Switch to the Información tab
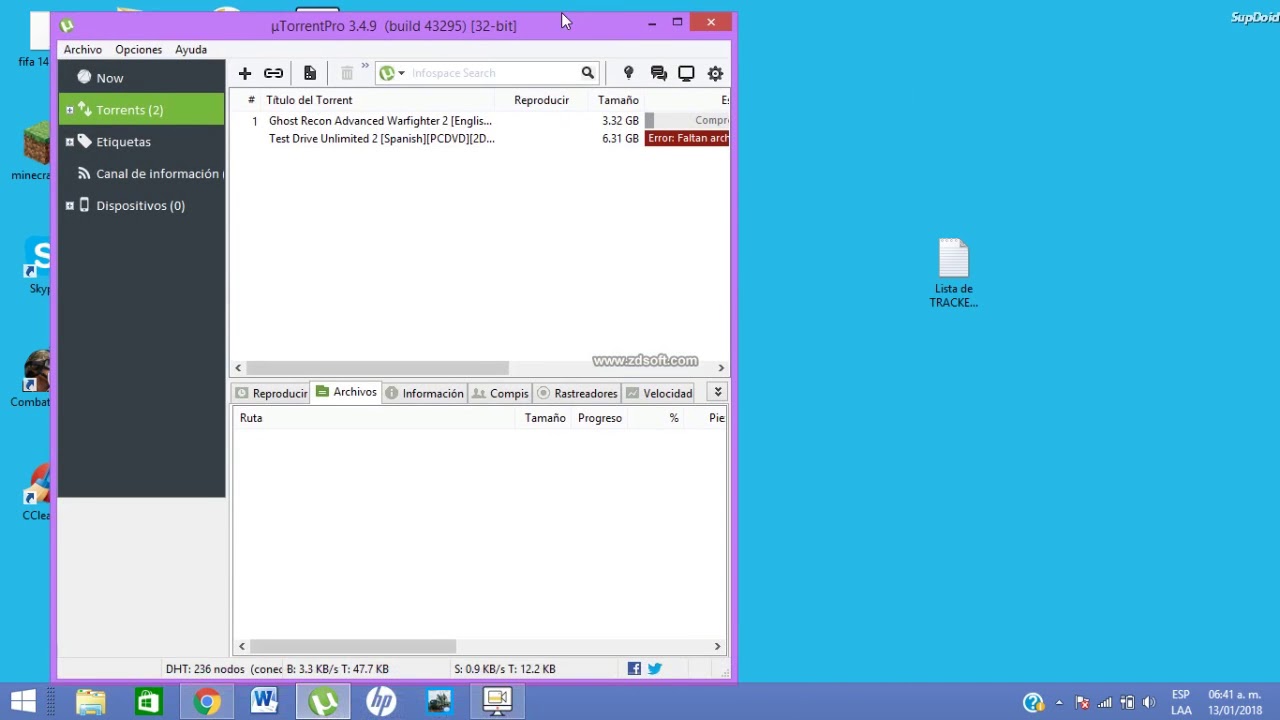1280x720 pixels. click(x=424, y=393)
